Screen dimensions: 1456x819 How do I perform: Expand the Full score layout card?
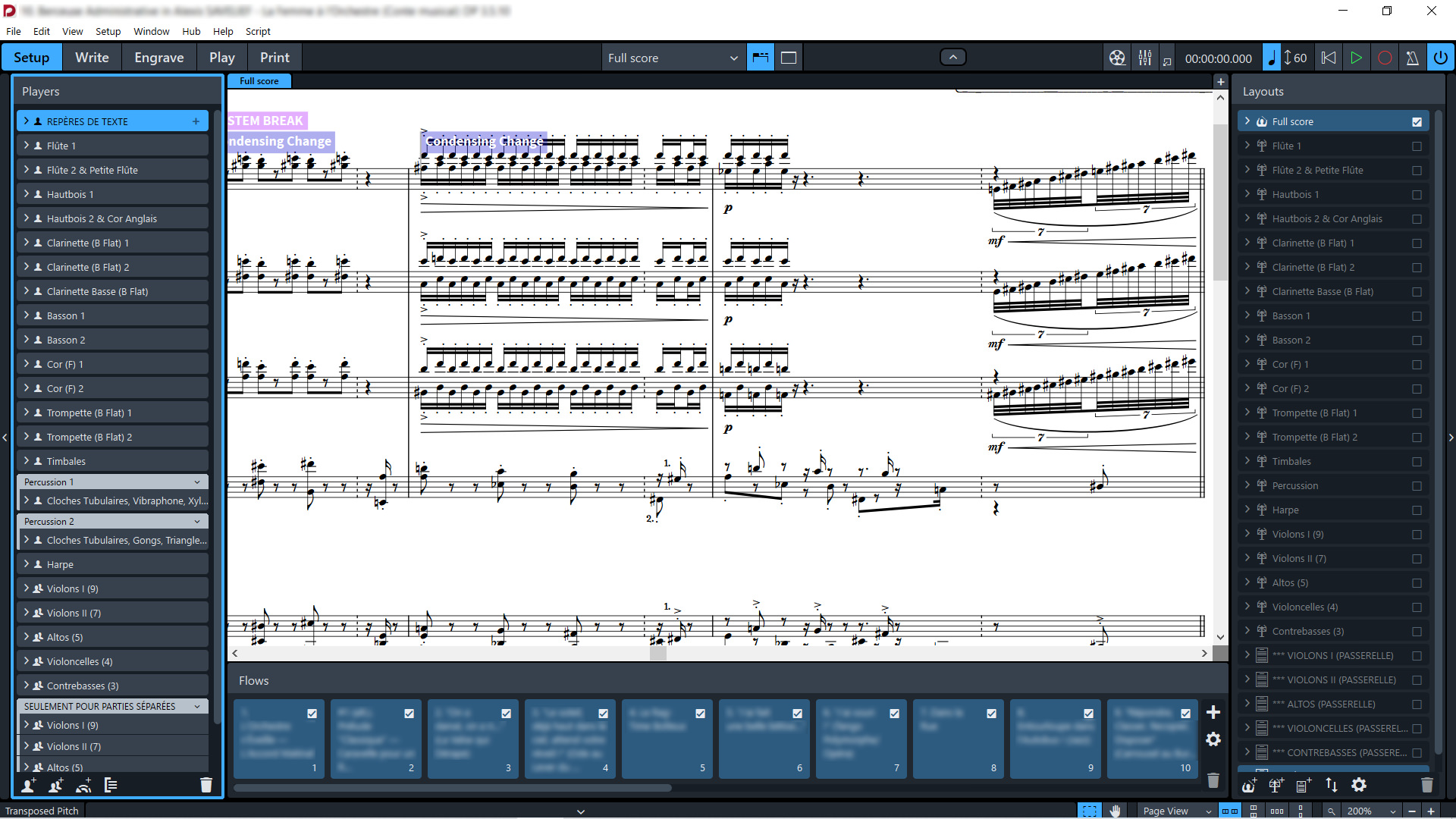(1247, 121)
